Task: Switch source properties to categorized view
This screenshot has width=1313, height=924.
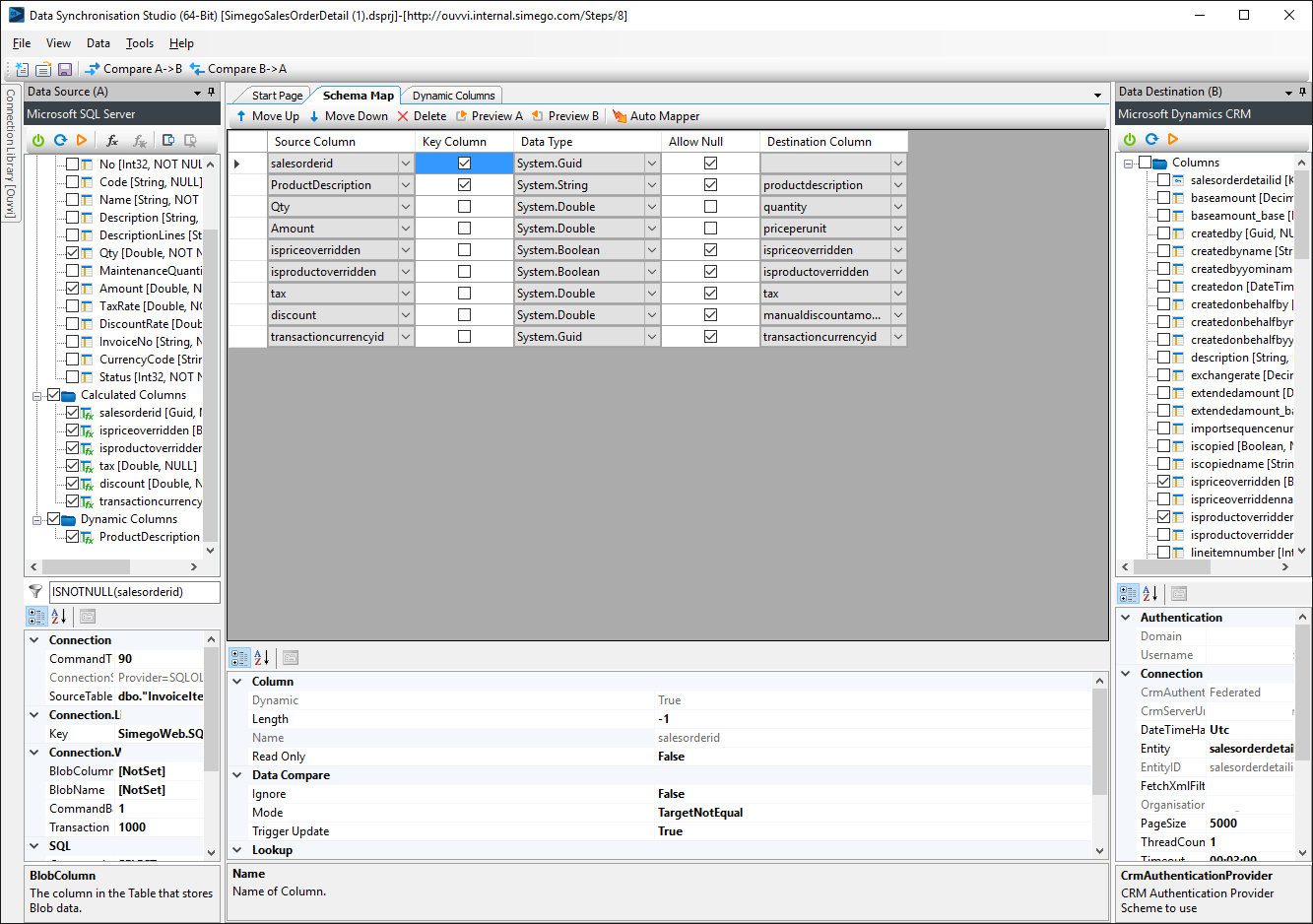Action: click(x=36, y=616)
